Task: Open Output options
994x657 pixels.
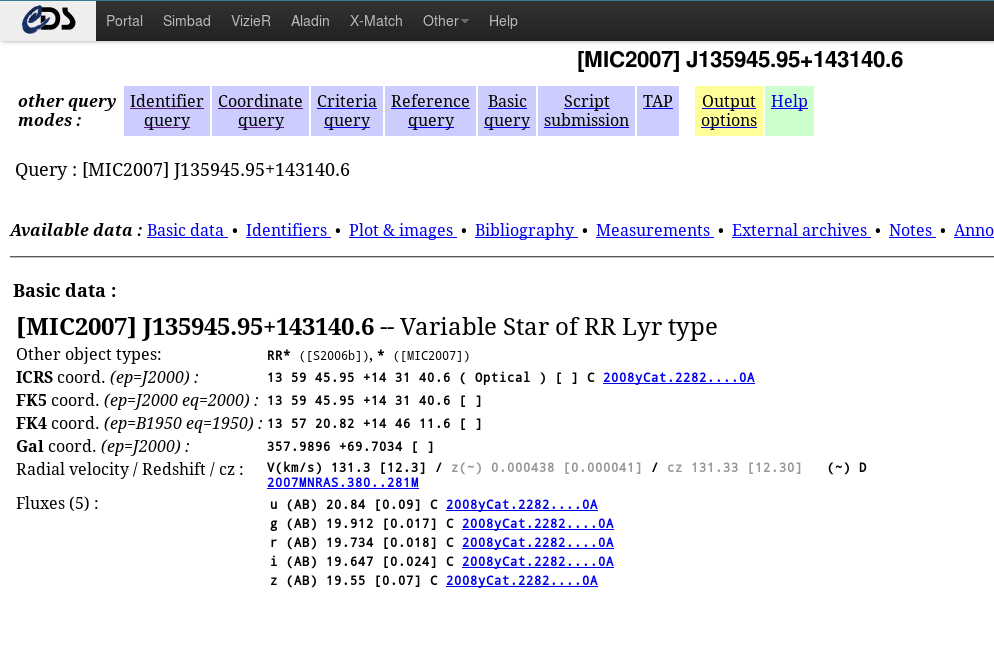Action: pos(729,111)
